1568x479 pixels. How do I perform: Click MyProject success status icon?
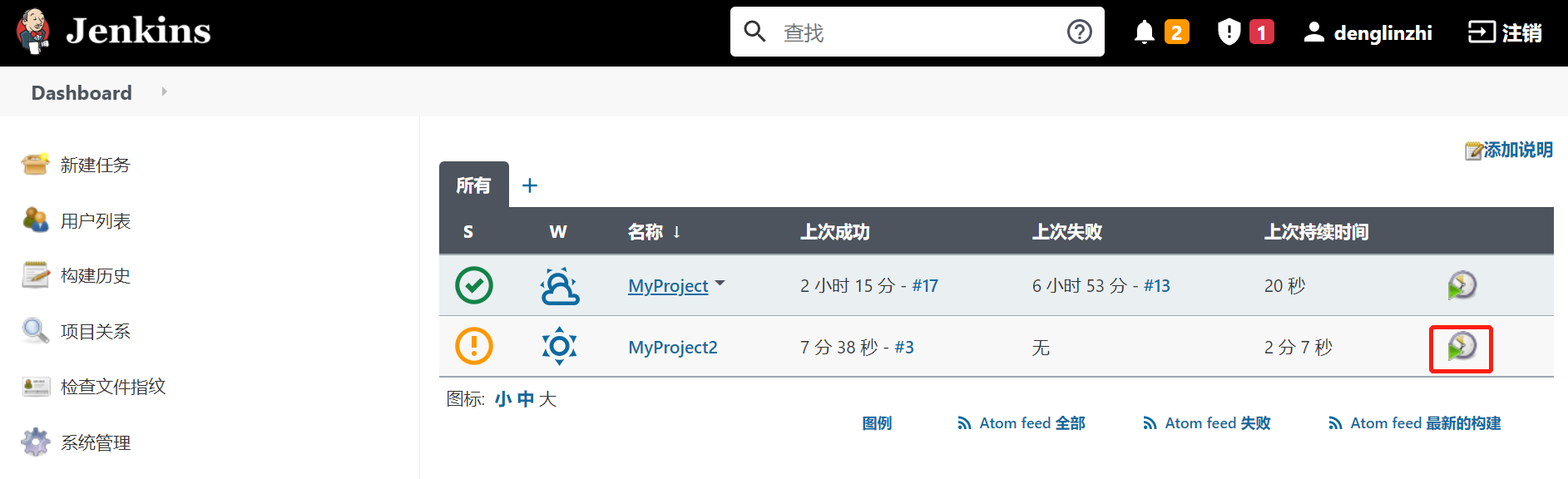(474, 285)
